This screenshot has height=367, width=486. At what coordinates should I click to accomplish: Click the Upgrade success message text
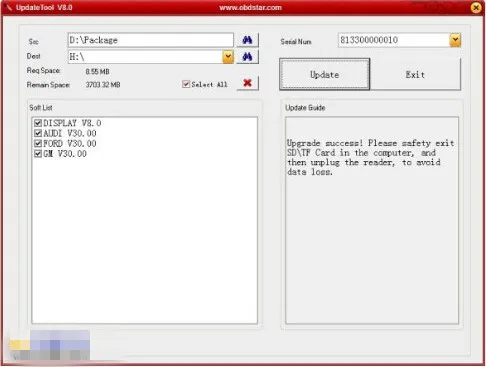pyautogui.click(x=370, y=157)
